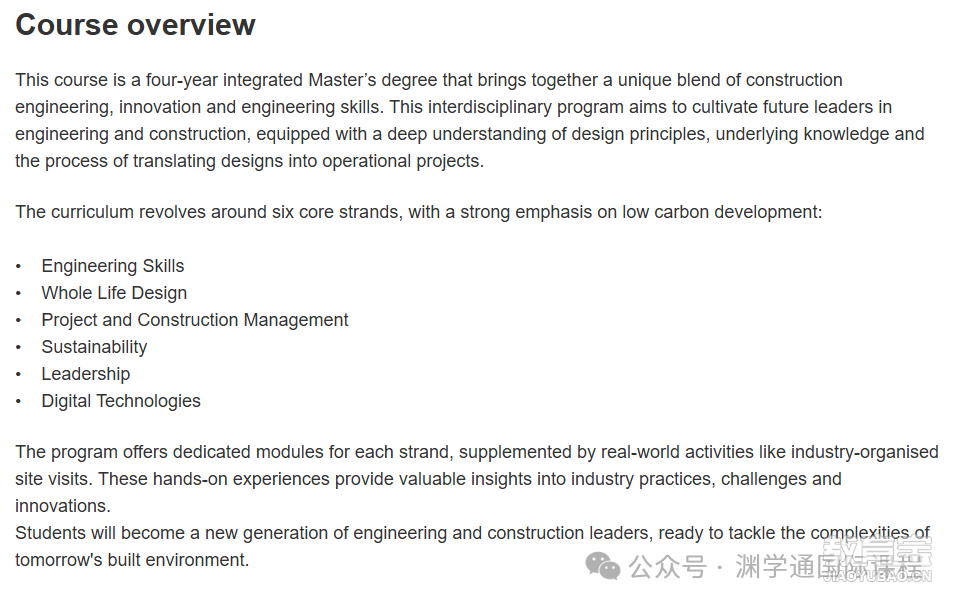Click the JIAOYUBAO.CN watermark logo

(878, 559)
